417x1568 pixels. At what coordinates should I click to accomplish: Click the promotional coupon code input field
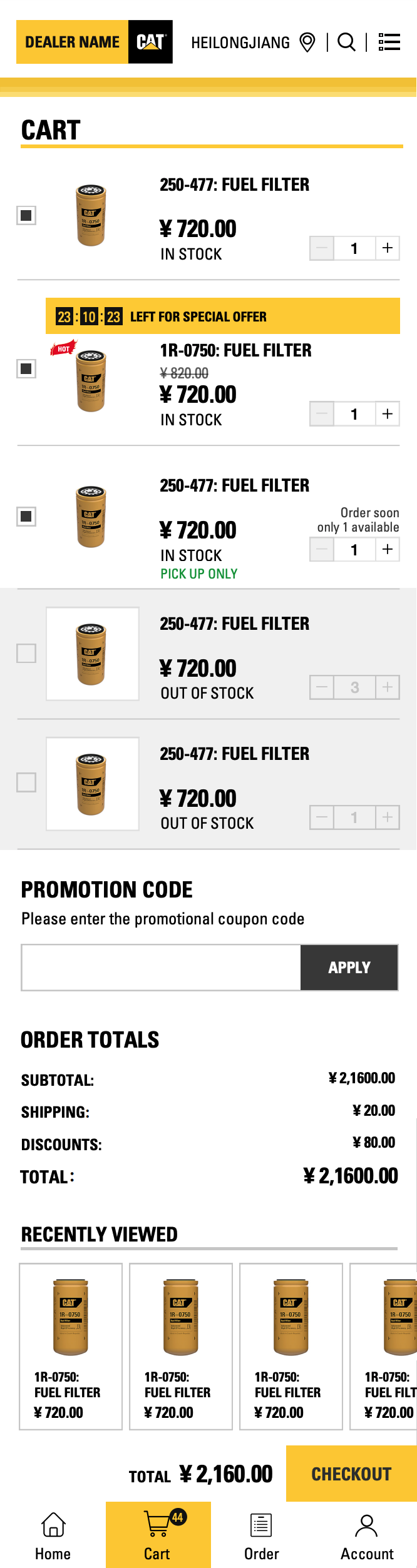pyautogui.click(x=161, y=967)
